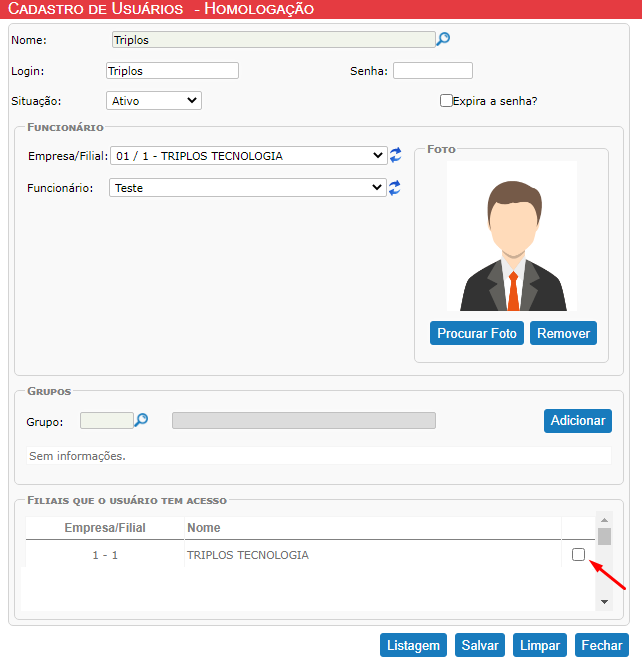The height and width of the screenshot is (670, 642).
Task: Focus the Nome input field
Action: click(274, 40)
